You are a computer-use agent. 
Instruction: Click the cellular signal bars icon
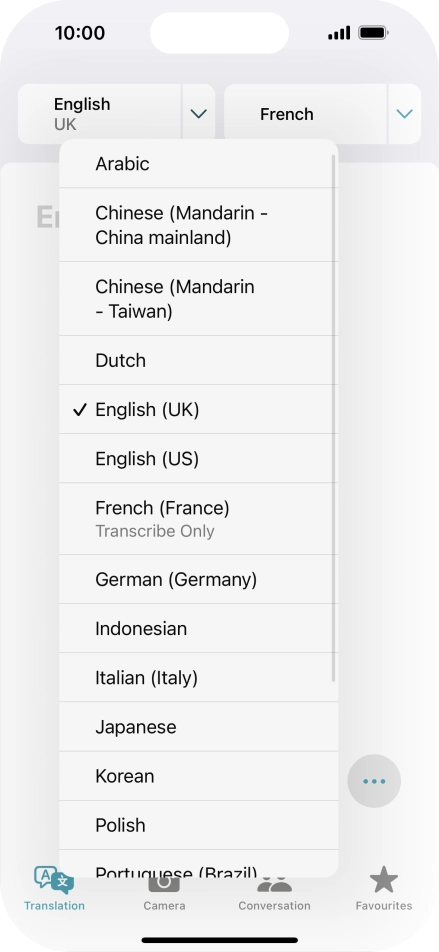(x=339, y=33)
